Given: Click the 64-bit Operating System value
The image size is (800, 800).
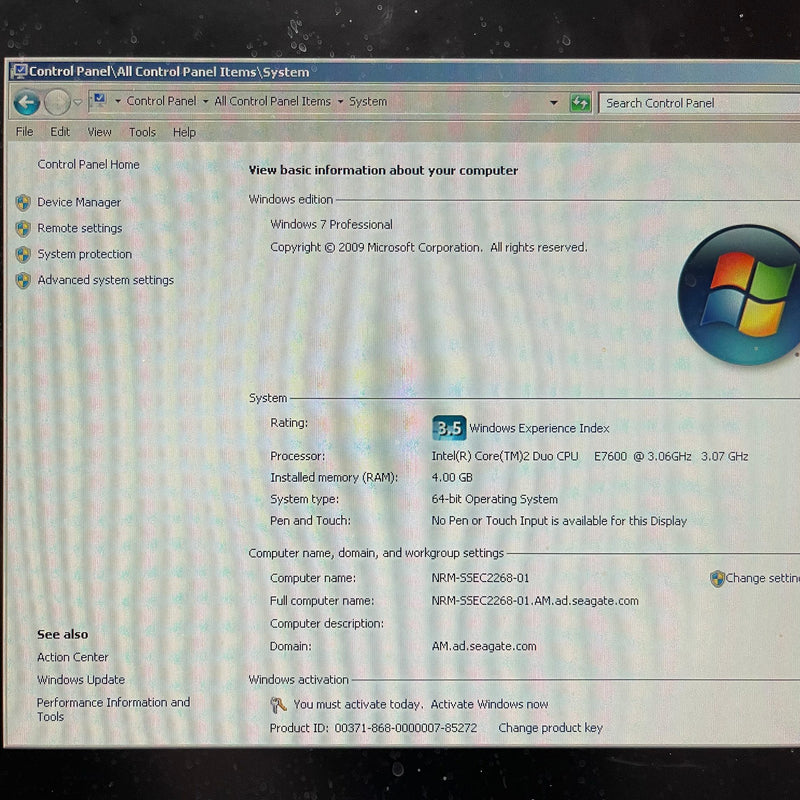Looking at the screenshot, I should [494, 499].
